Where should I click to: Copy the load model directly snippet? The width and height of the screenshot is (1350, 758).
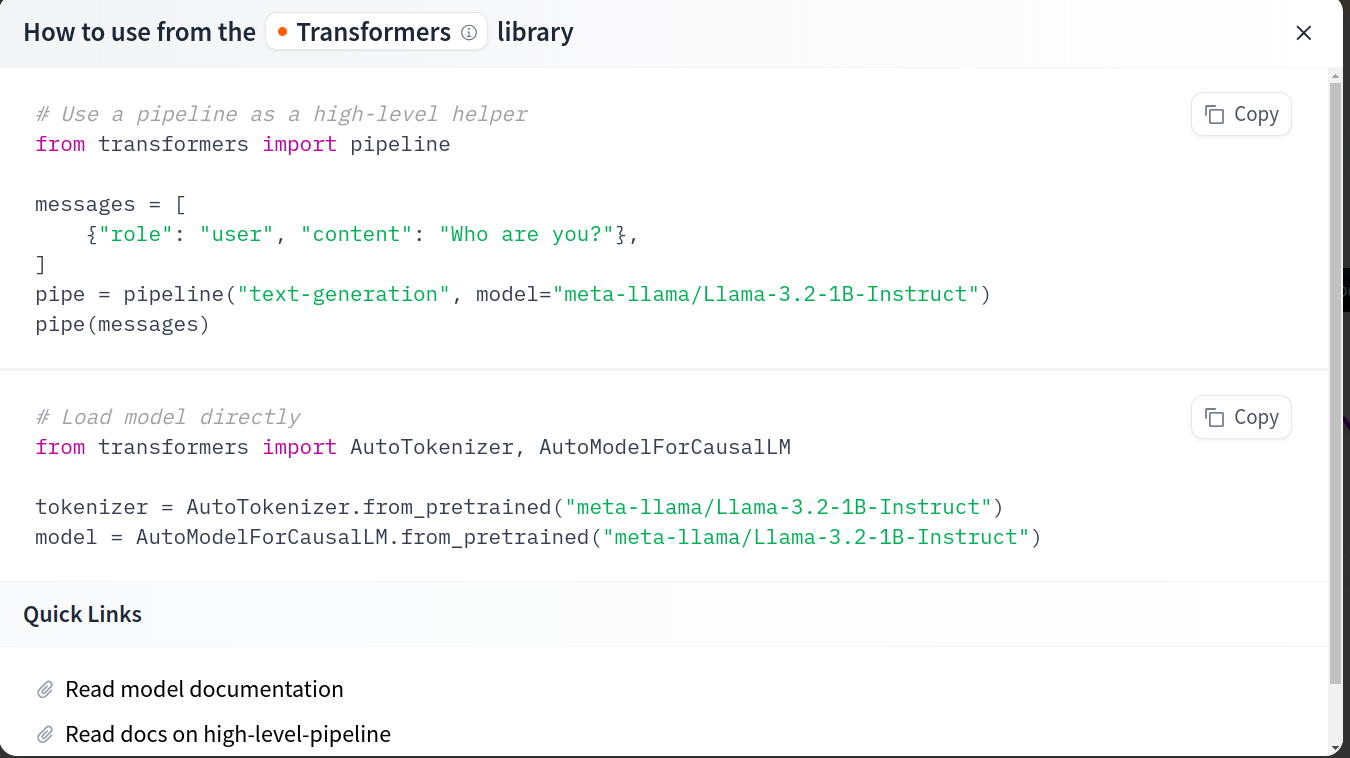click(x=1241, y=417)
